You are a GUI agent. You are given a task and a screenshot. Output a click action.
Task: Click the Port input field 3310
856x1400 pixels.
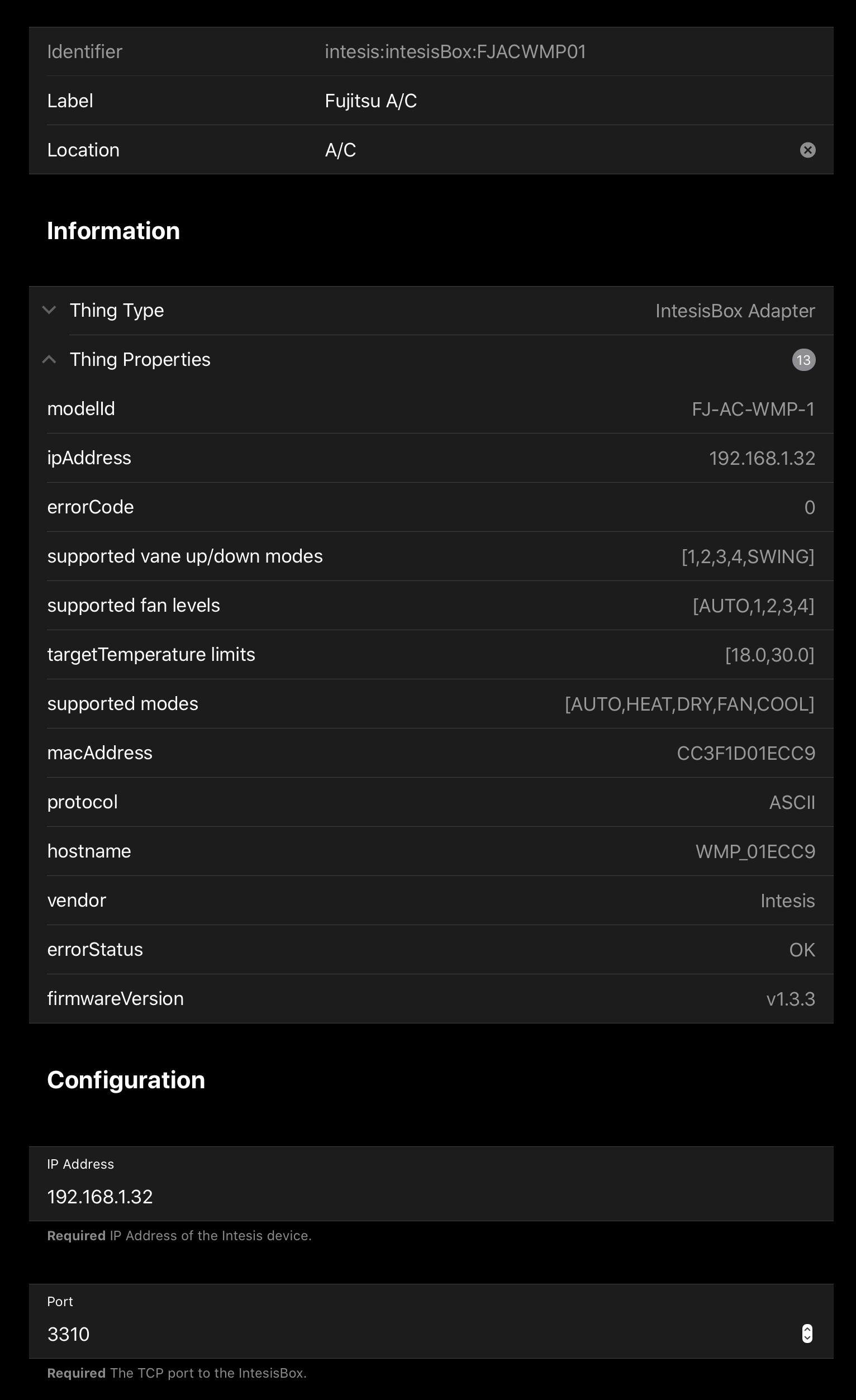point(431,1321)
